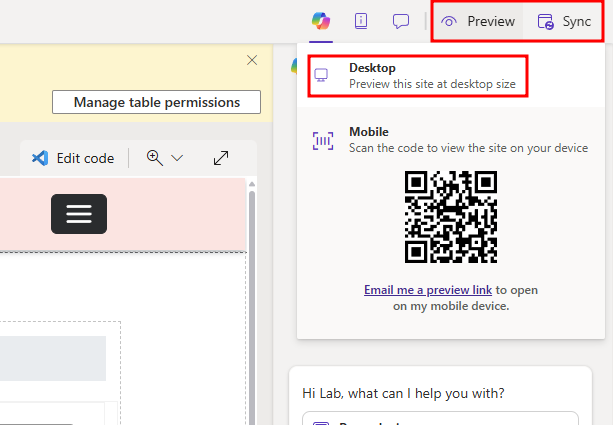
Task: Click Manage table permissions button
Action: pyautogui.click(x=156, y=102)
